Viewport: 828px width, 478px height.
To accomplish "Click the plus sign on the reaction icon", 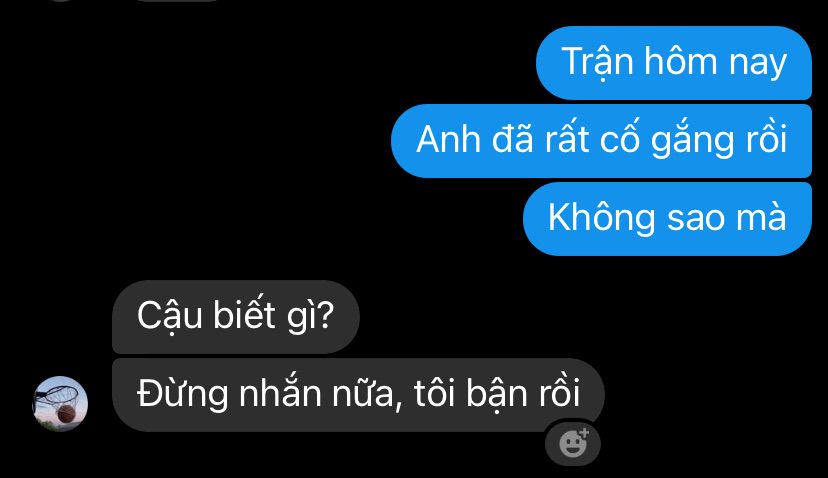I will tap(584, 433).
